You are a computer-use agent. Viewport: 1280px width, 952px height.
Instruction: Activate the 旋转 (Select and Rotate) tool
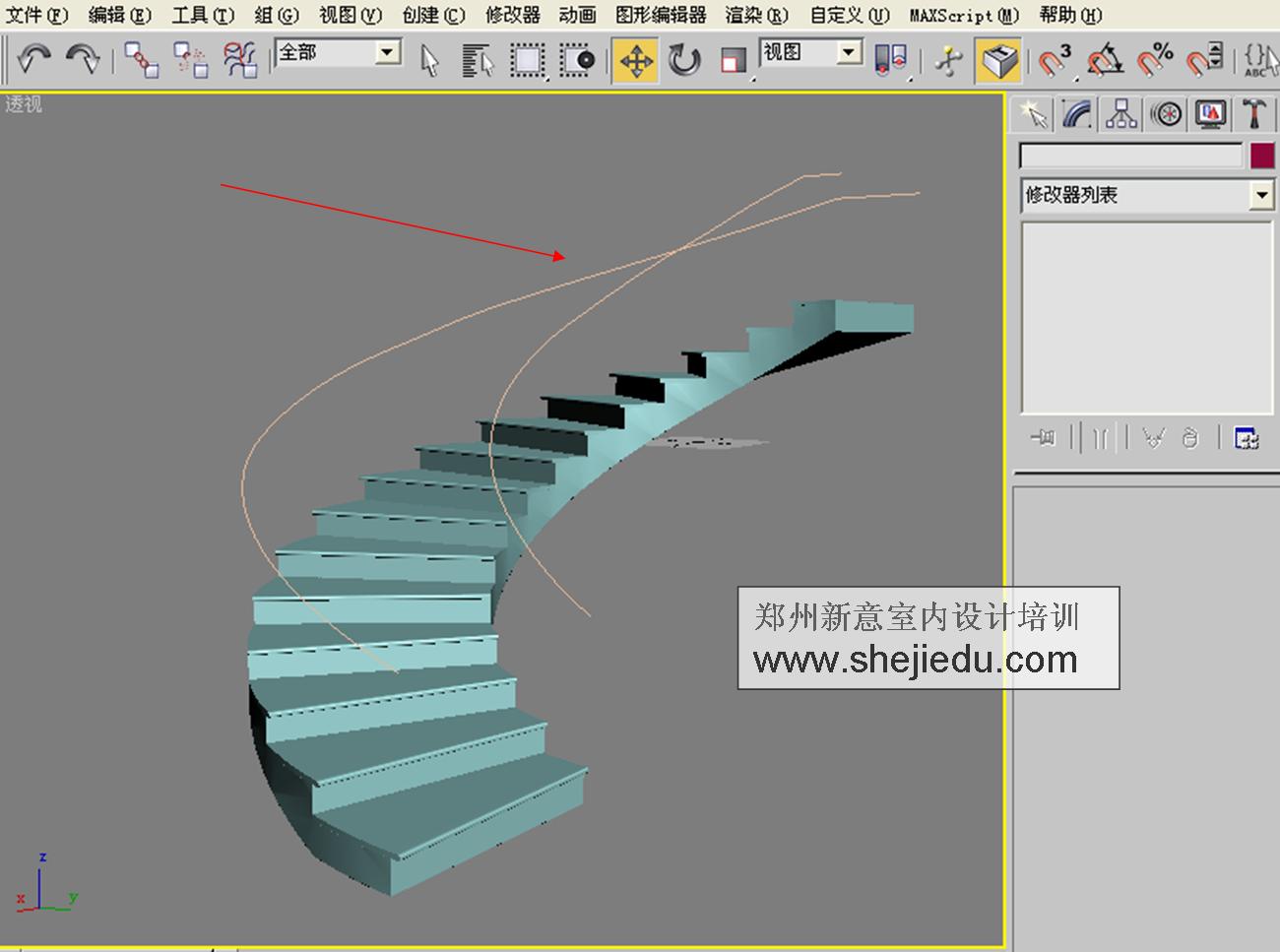coord(681,60)
